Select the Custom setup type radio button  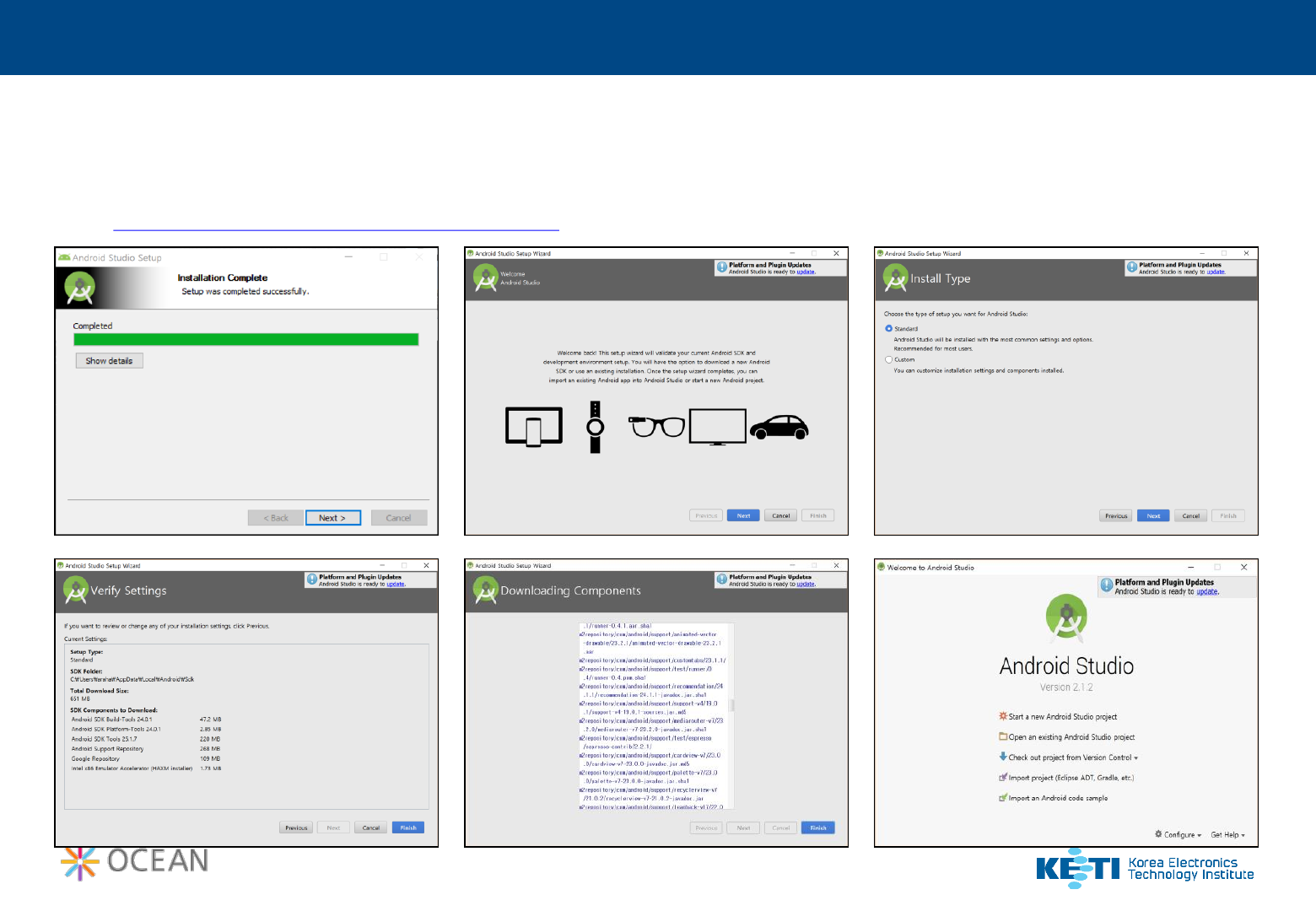pyautogui.click(x=889, y=359)
